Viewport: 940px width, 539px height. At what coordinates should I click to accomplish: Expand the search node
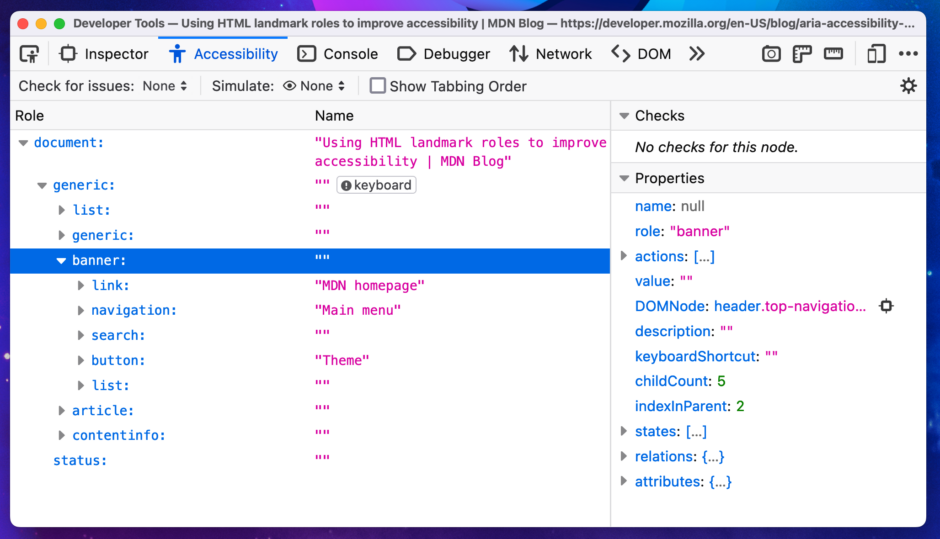tap(80, 335)
